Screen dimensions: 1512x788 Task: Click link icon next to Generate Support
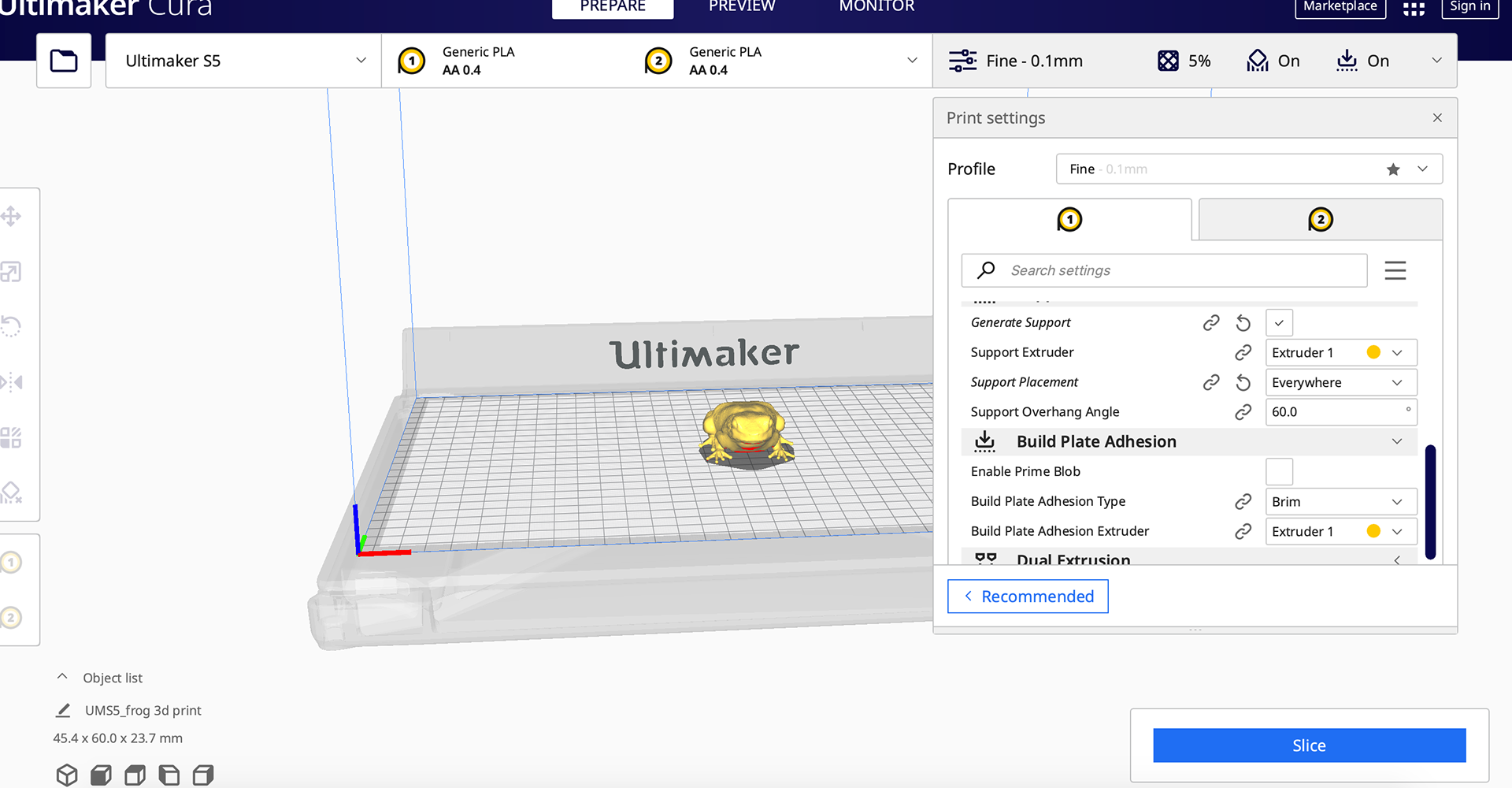click(1211, 322)
